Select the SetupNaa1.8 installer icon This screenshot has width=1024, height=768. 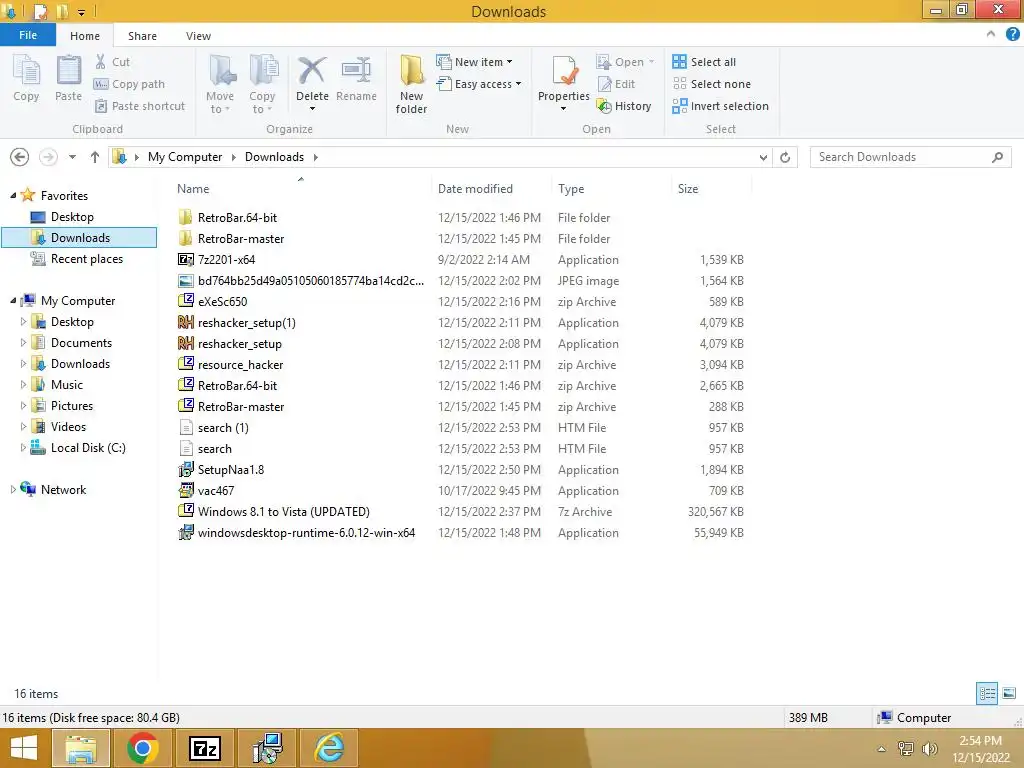(185, 470)
